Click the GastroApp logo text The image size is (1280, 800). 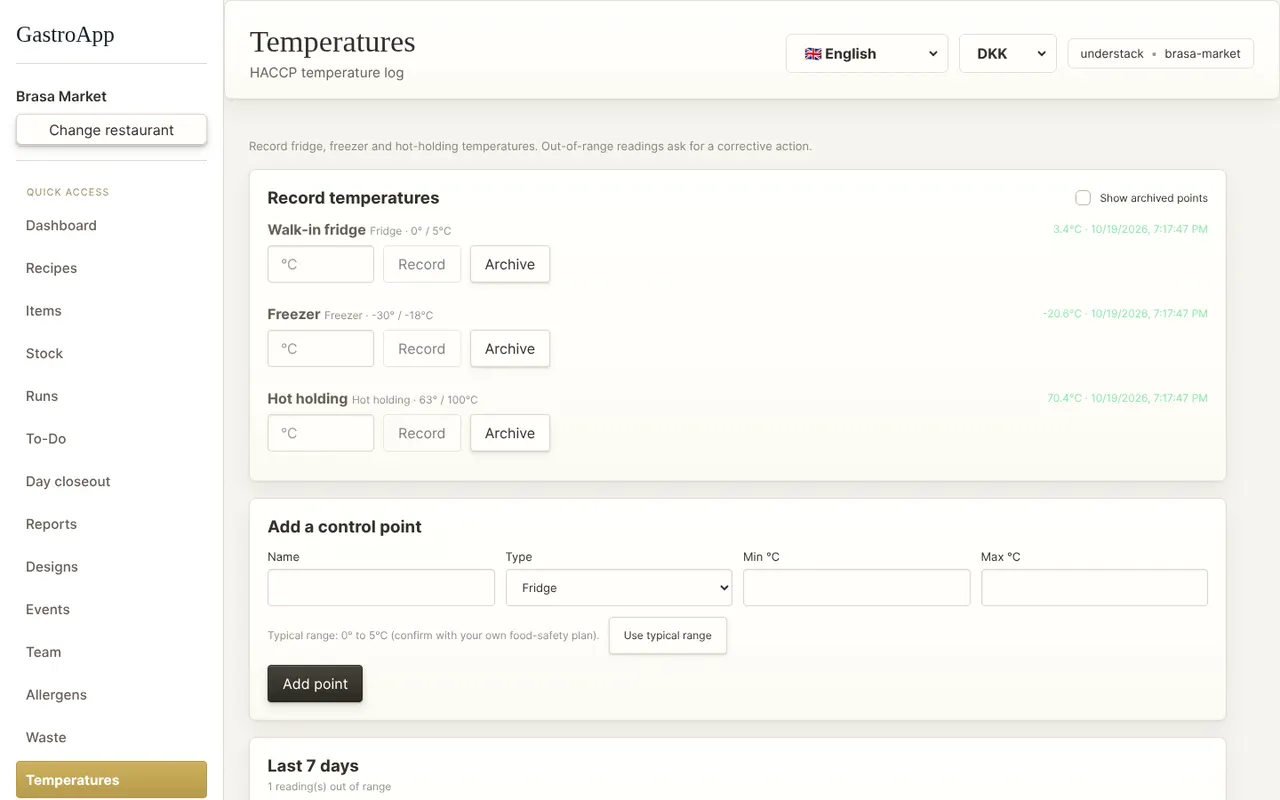(65, 34)
